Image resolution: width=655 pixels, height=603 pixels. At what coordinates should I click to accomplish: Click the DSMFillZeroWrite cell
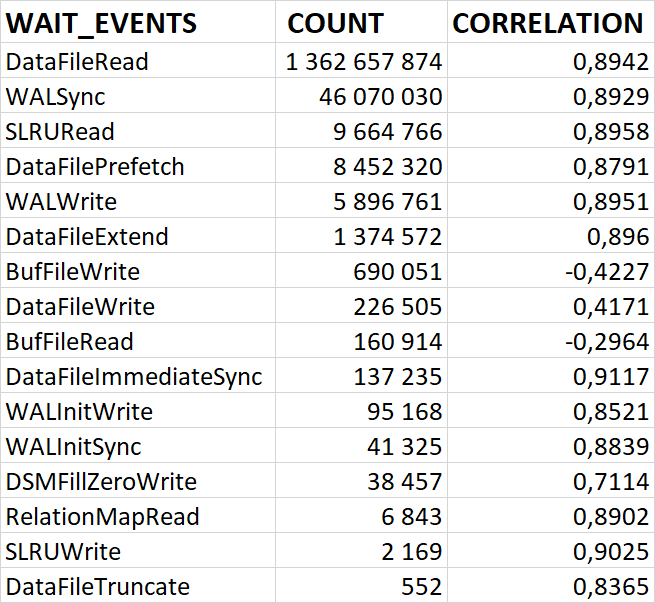tap(101, 482)
